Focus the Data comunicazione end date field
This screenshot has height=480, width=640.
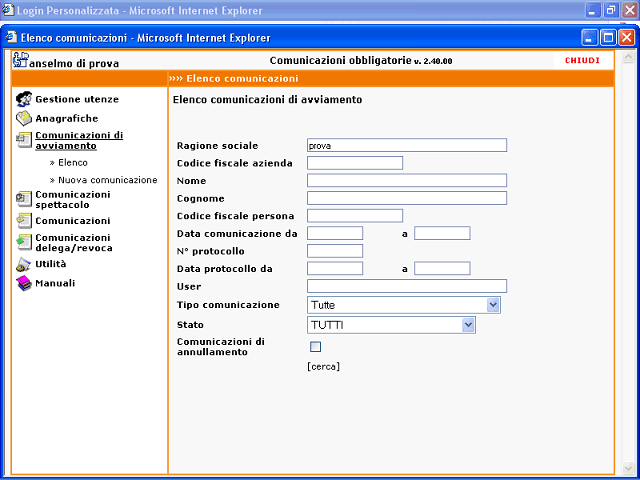coord(442,233)
